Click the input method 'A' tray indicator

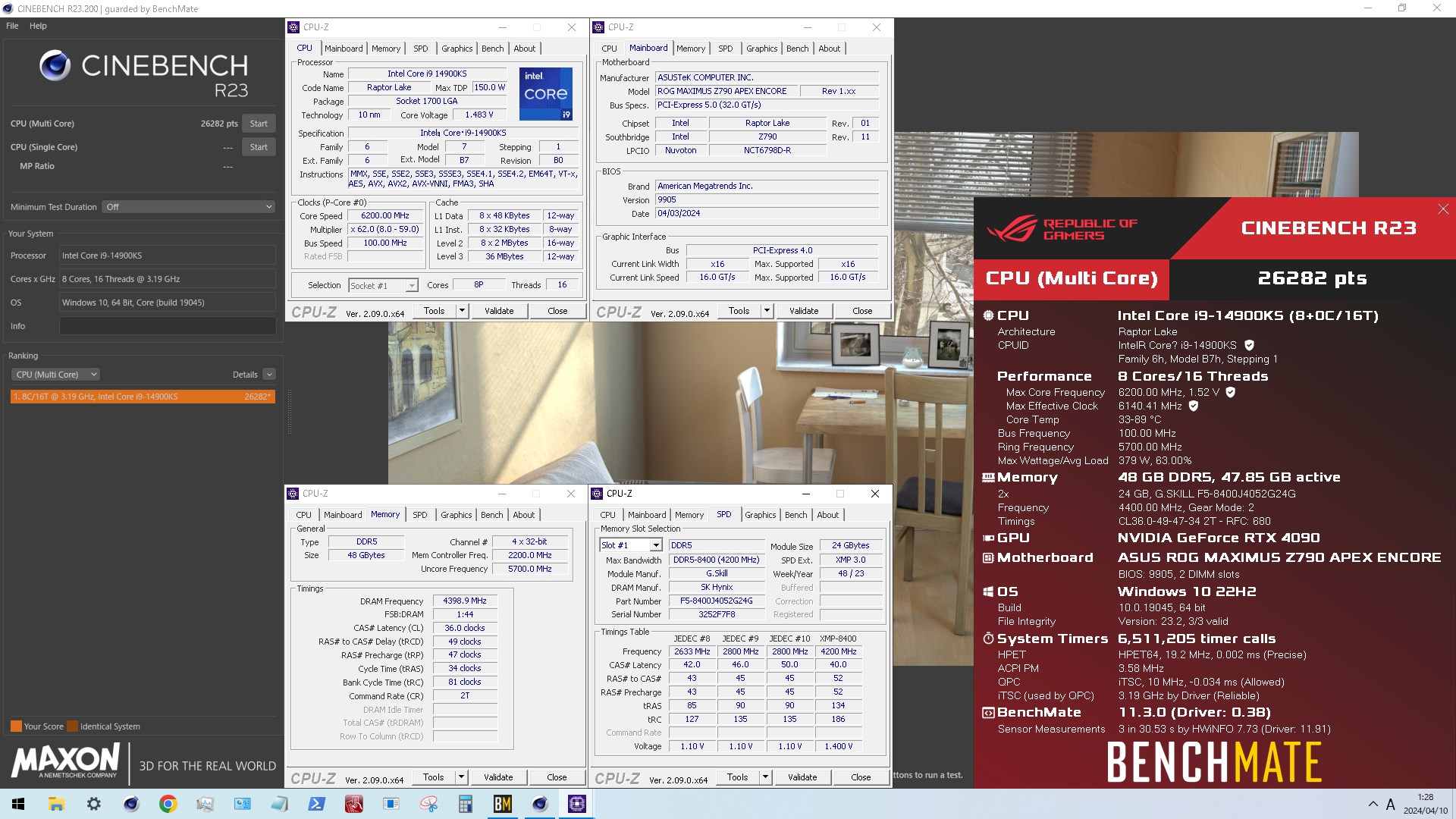(x=1390, y=804)
